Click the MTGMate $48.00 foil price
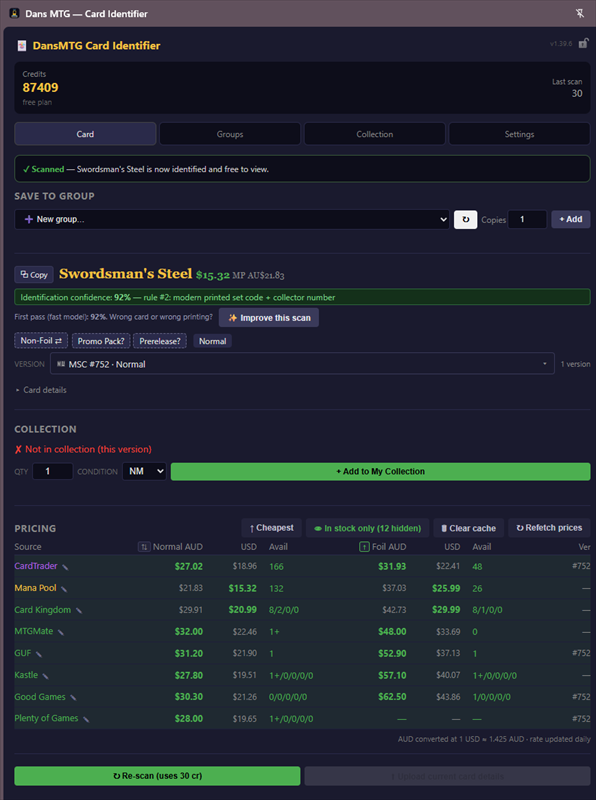Viewport: 596px width, 800px height. coord(392,632)
